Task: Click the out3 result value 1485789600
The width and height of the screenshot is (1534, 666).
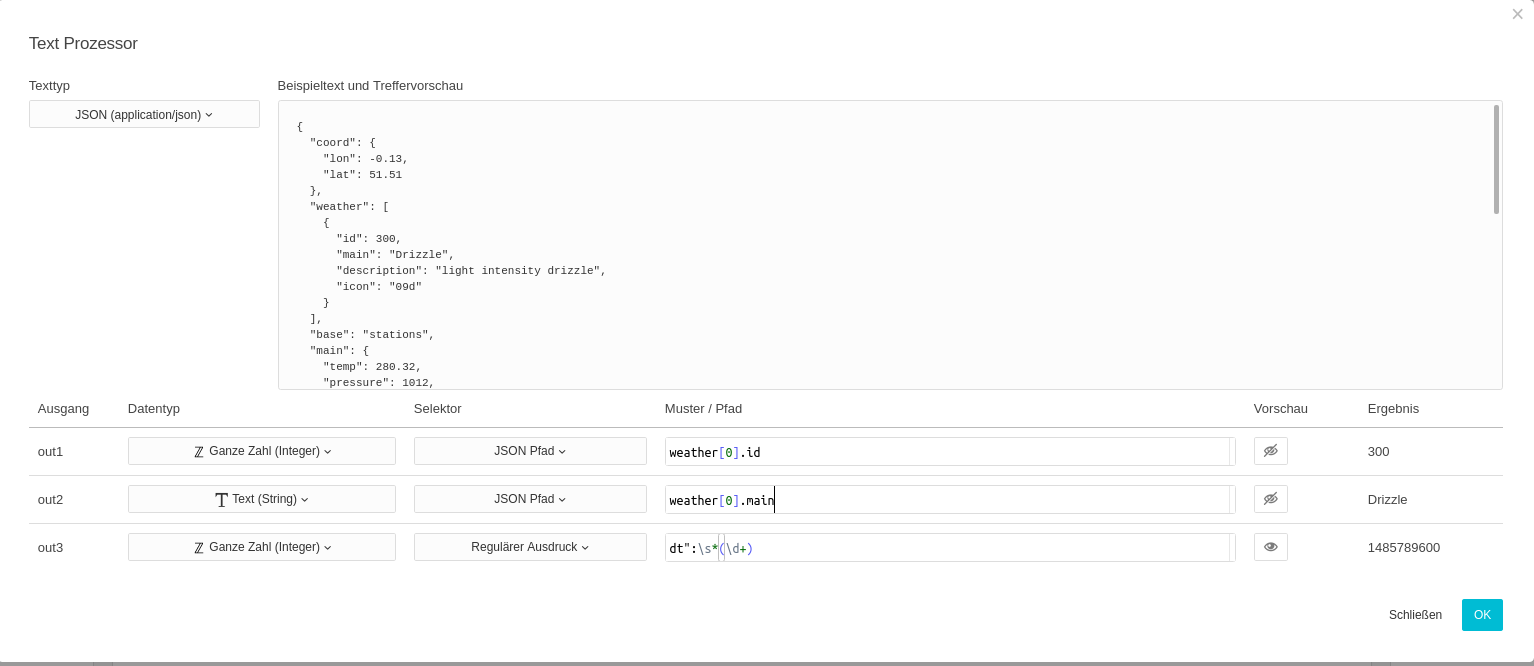Action: (1403, 548)
